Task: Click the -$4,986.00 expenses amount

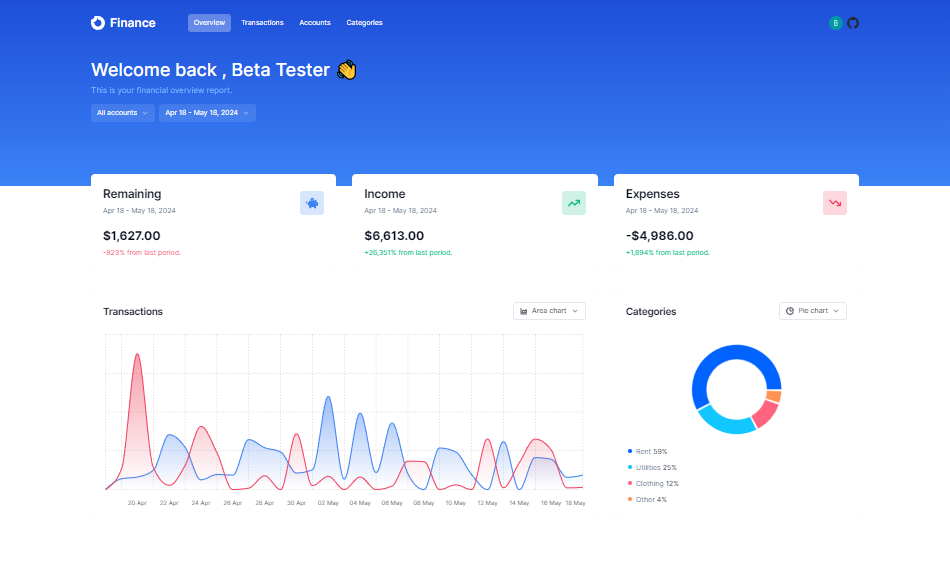Action: point(659,236)
